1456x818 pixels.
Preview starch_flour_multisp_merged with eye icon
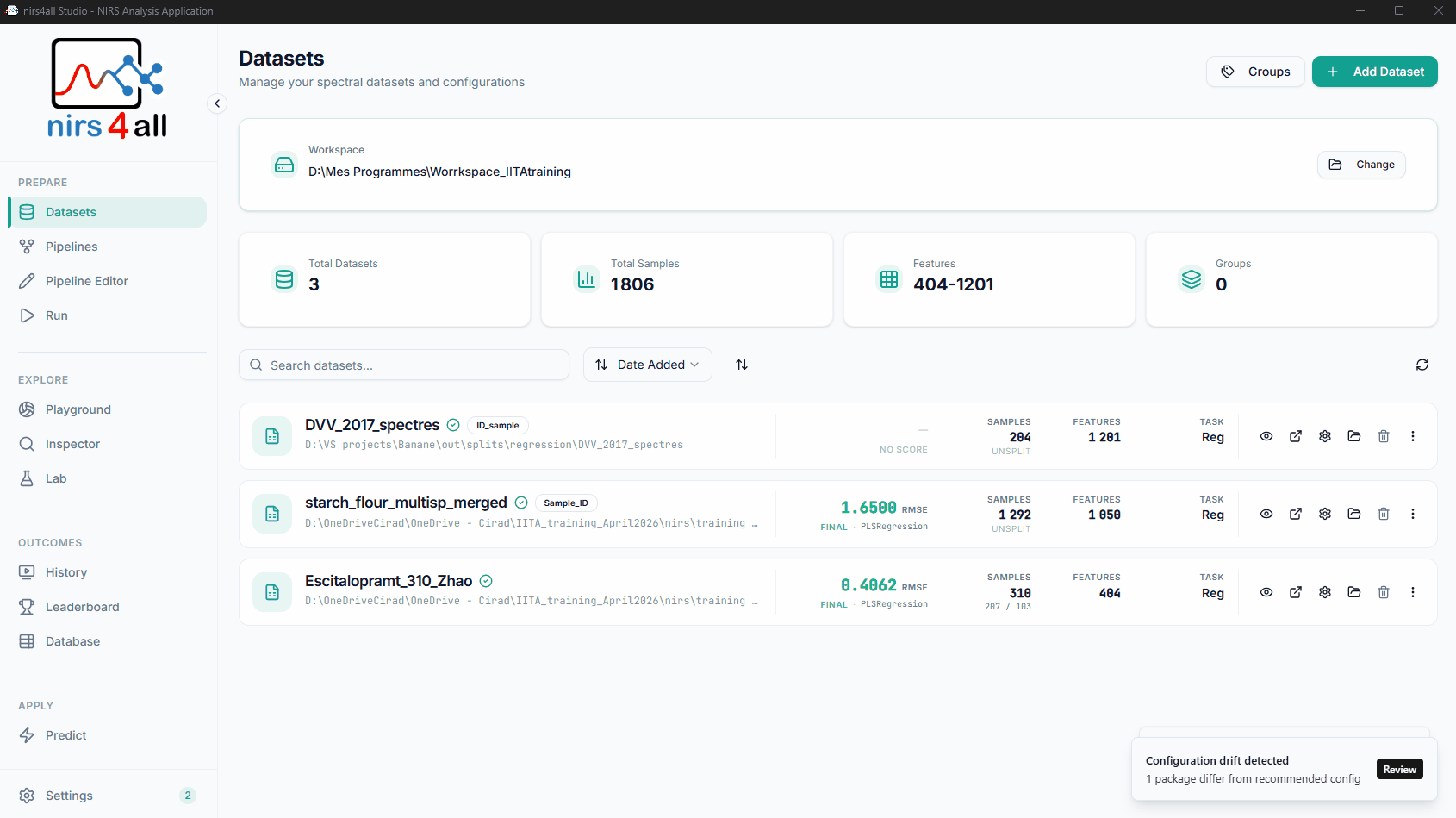(x=1266, y=514)
